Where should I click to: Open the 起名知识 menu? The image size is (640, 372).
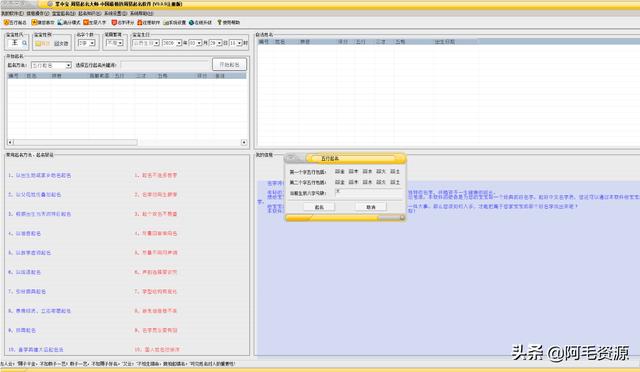coord(89,13)
